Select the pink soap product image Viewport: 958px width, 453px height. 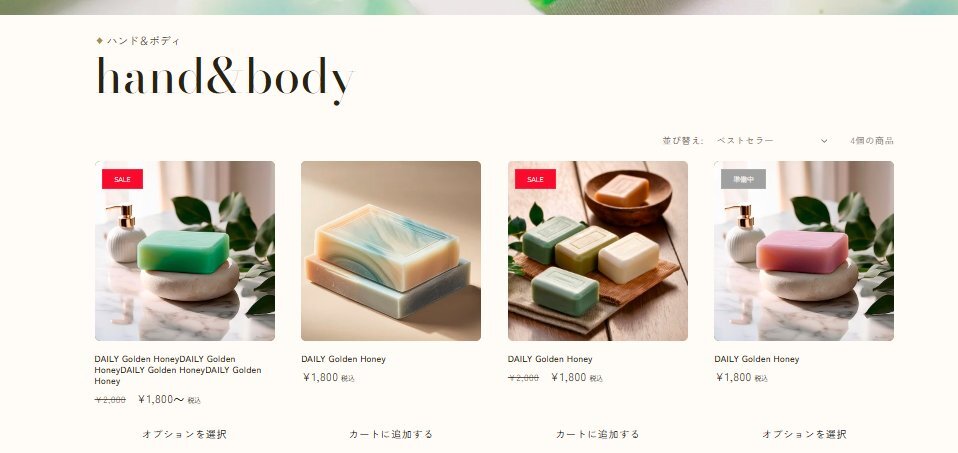pyautogui.click(x=804, y=251)
